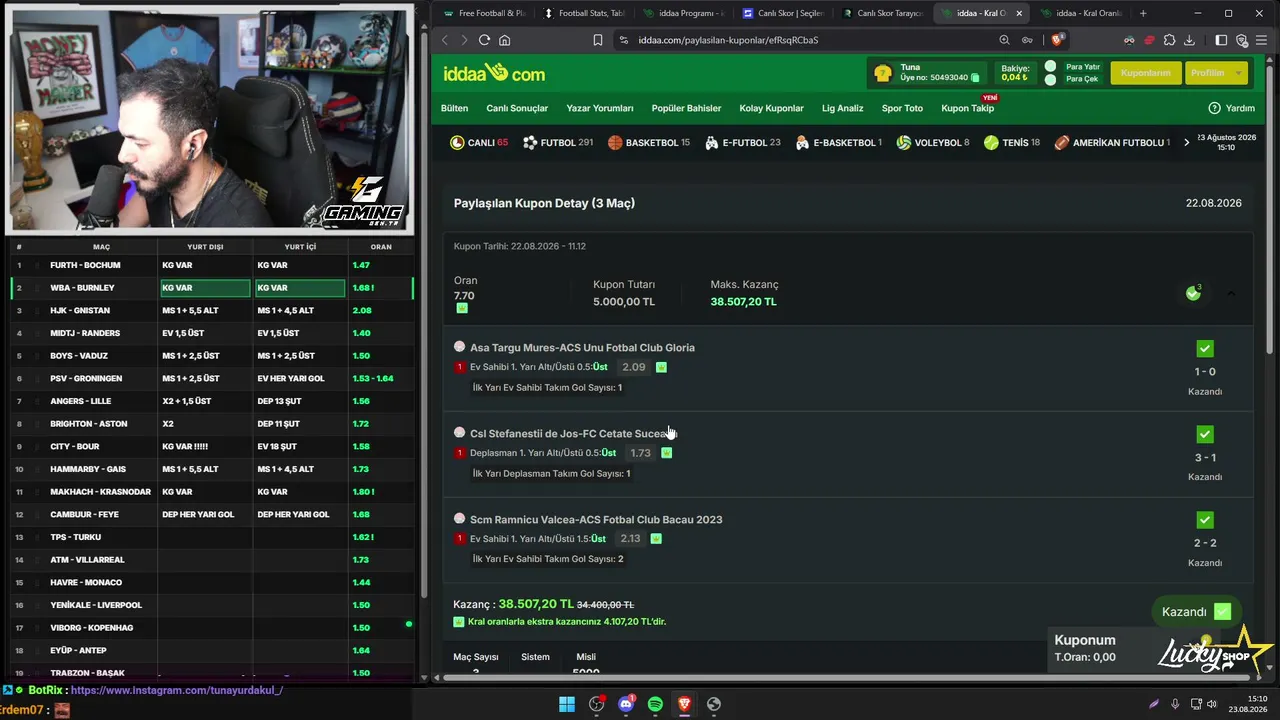The height and width of the screenshot is (720, 1280).
Task: Click the Kuponlarım button
Action: [x=1145, y=73]
